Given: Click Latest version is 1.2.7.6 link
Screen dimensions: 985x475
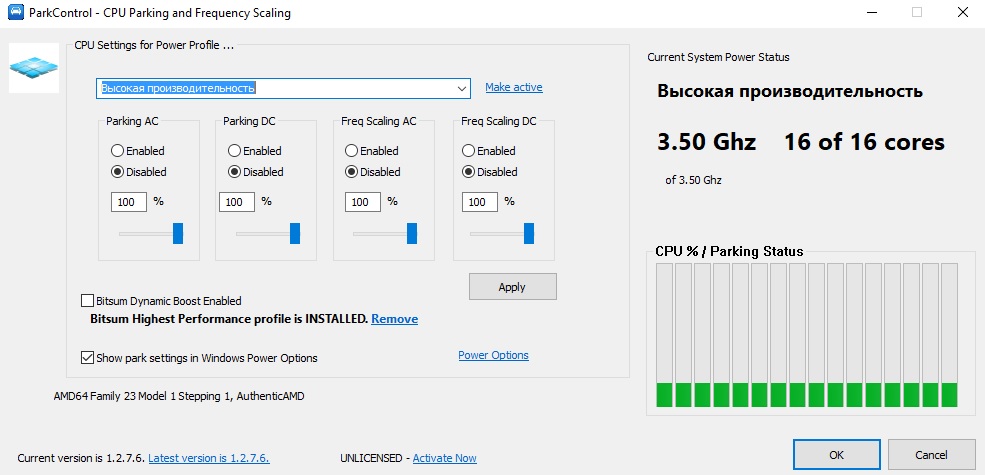Looking at the screenshot, I should pos(209,458).
